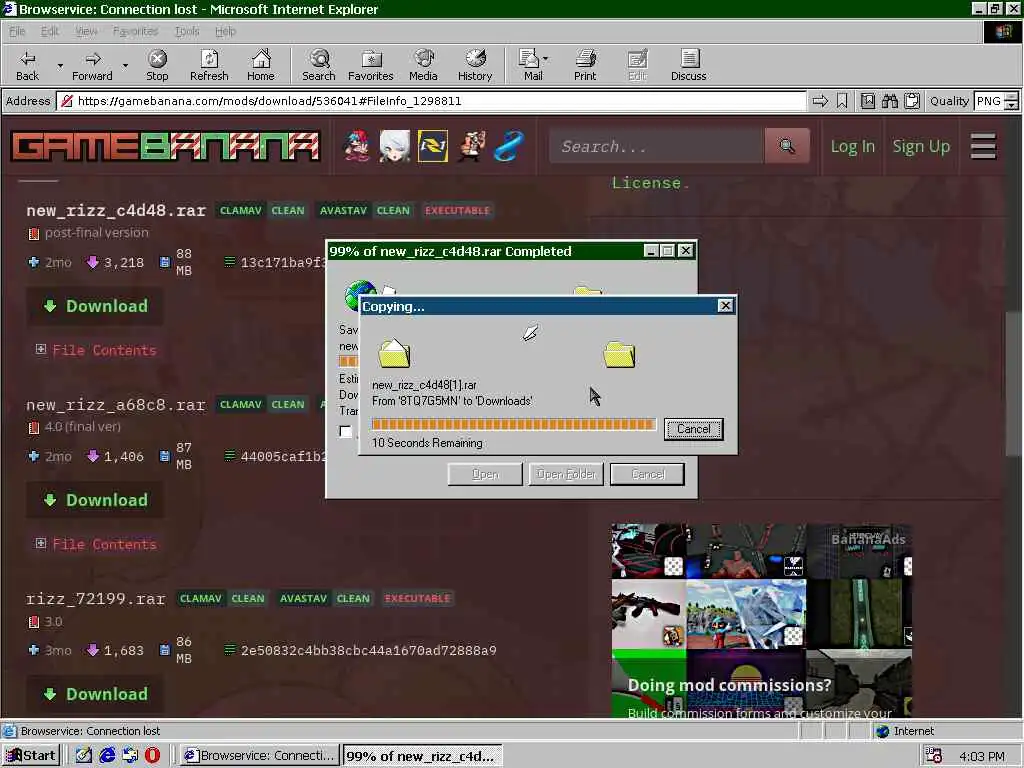
Task: Click the Sign Up link
Action: click(x=921, y=146)
